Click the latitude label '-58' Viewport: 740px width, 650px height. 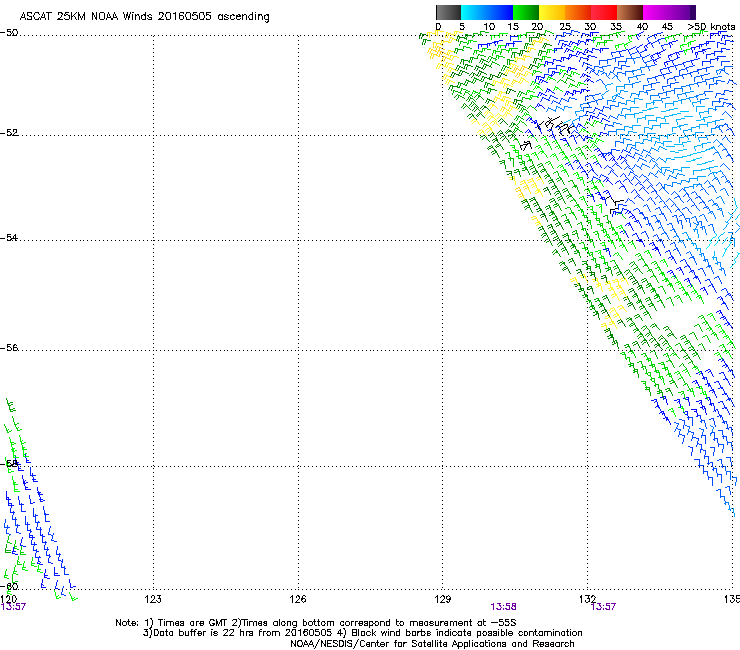point(9,463)
